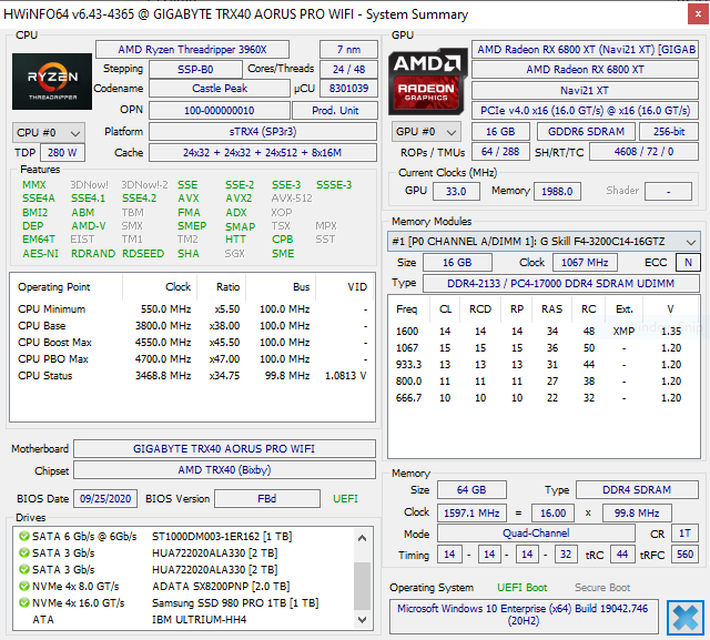Click the ECC N indicator box
This screenshot has height=640, width=710.
pos(688,262)
